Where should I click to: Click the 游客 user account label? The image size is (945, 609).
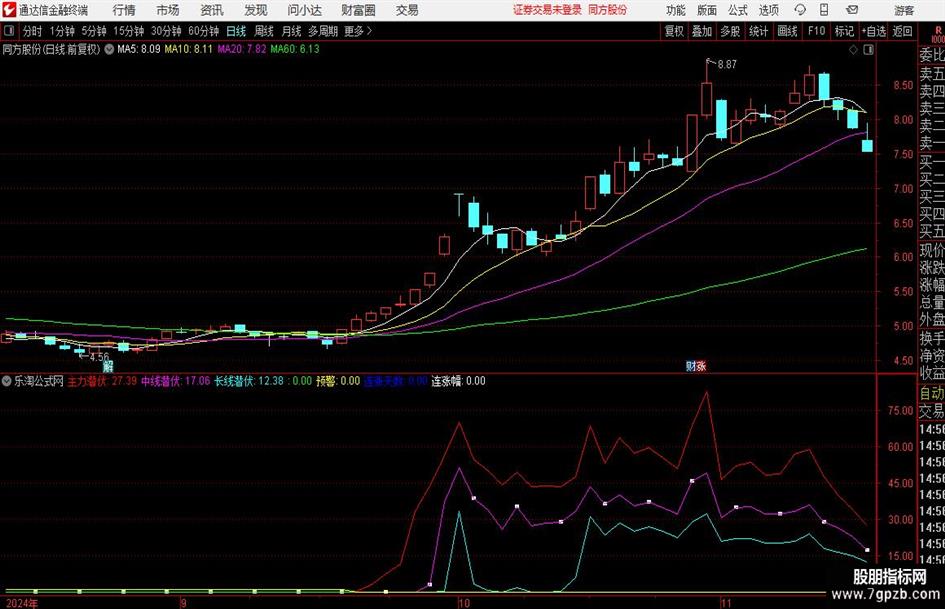click(x=904, y=10)
